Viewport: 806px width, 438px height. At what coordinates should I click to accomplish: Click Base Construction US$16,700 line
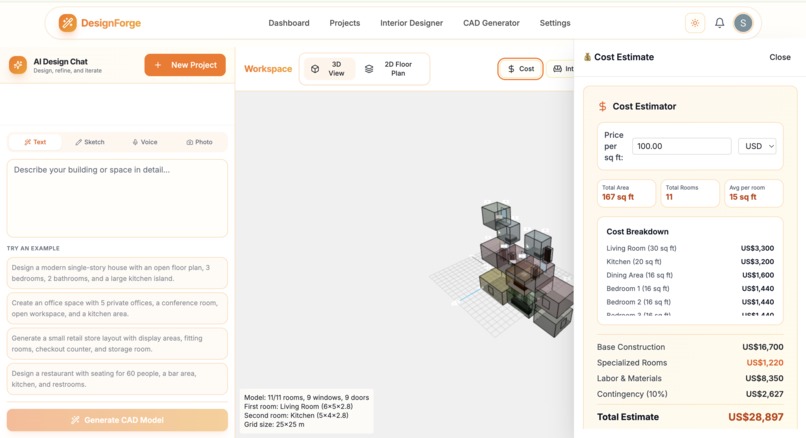pos(690,347)
